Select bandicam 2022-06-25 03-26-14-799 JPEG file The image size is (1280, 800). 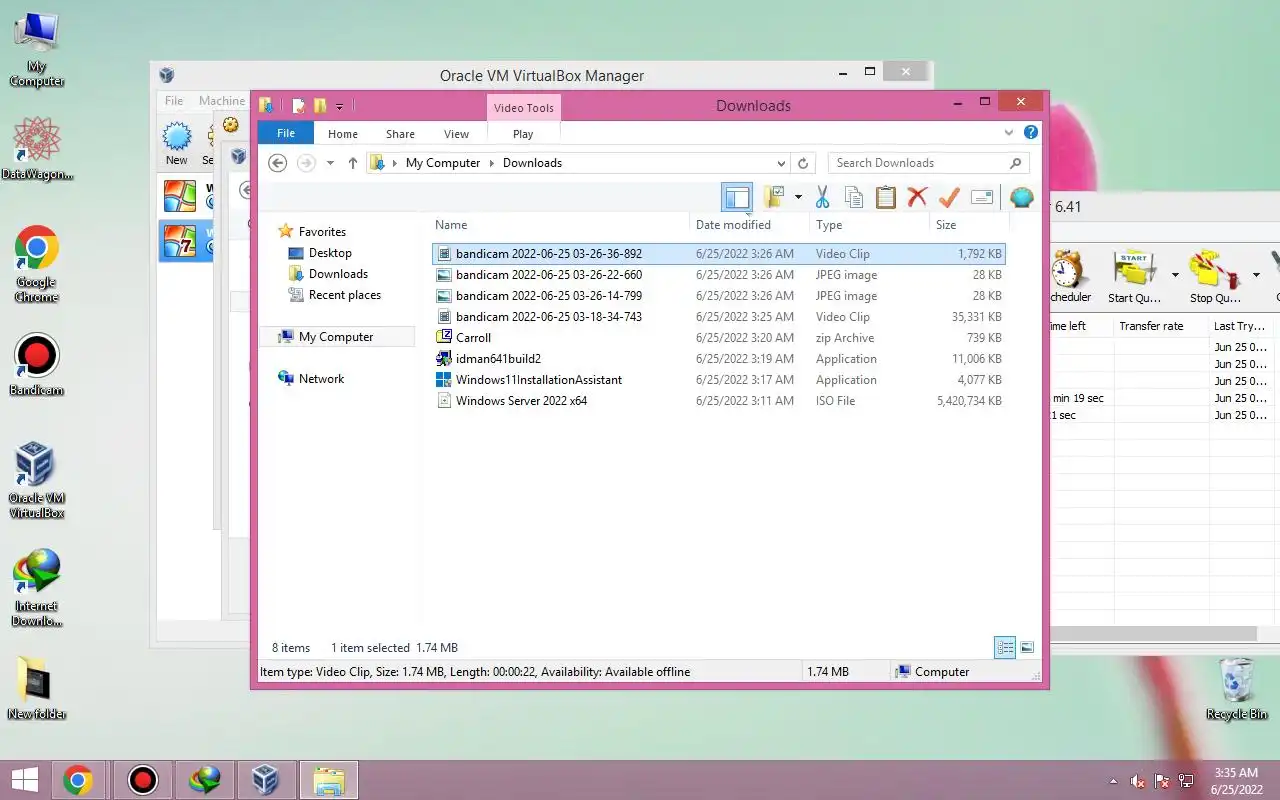tap(719, 296)
